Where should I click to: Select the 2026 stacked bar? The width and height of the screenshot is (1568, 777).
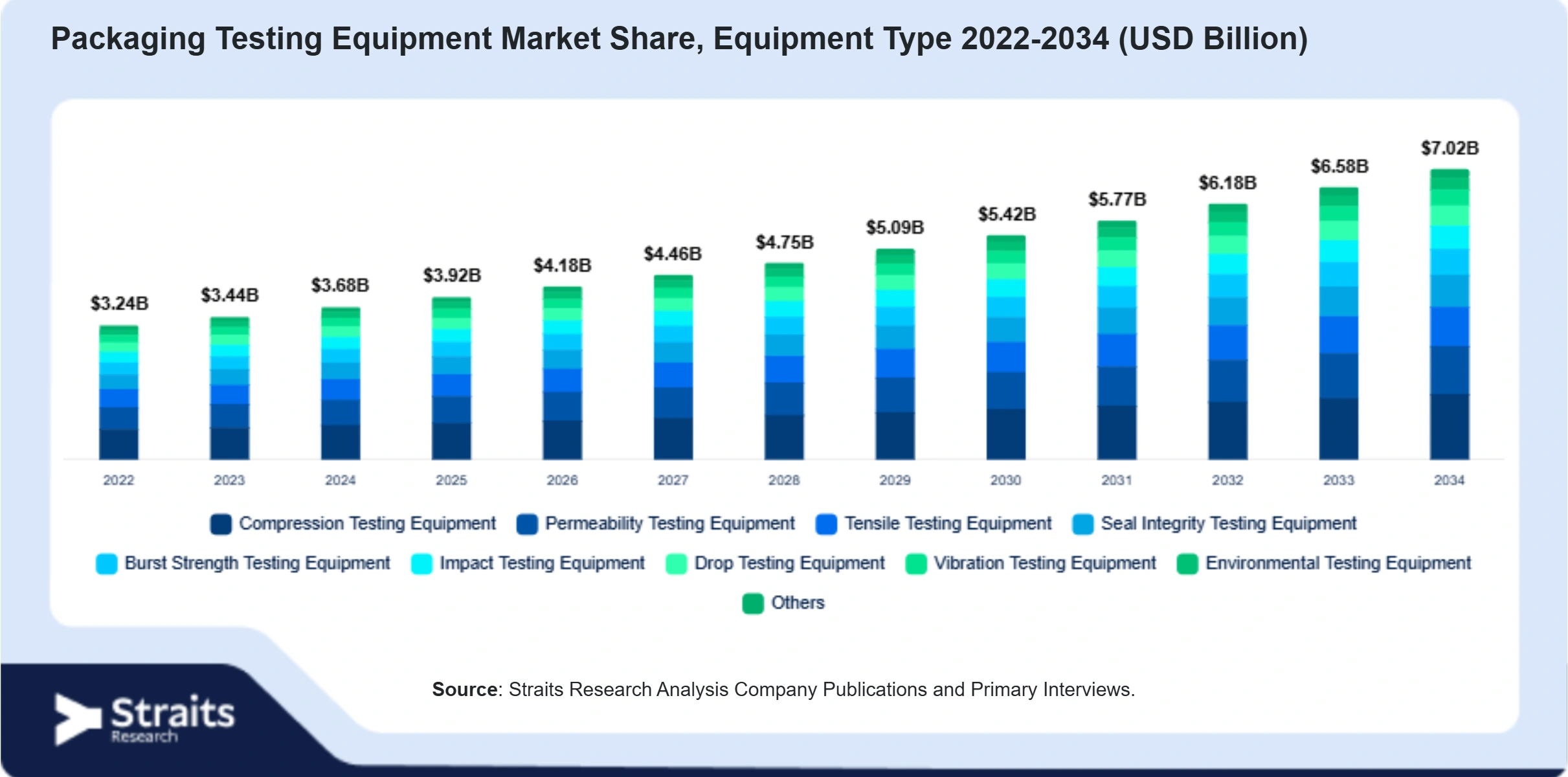tap(562, 373)
